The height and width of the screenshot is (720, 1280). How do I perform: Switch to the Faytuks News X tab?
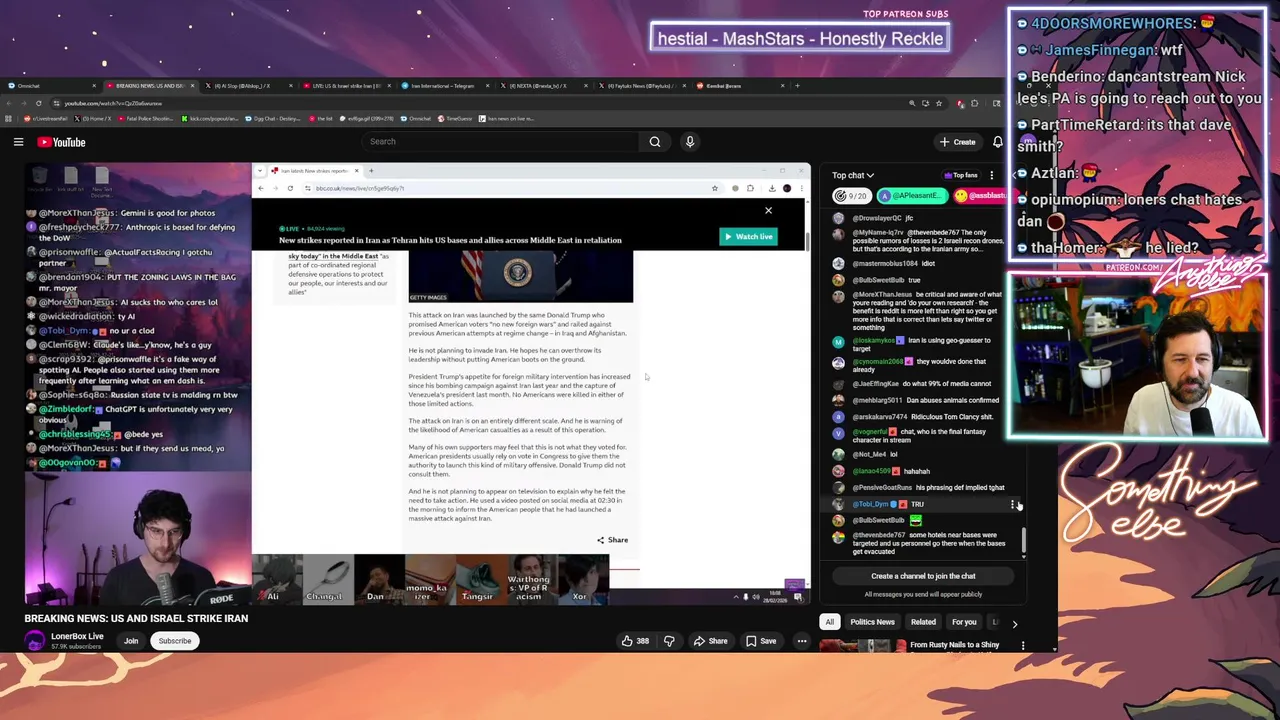642,86
